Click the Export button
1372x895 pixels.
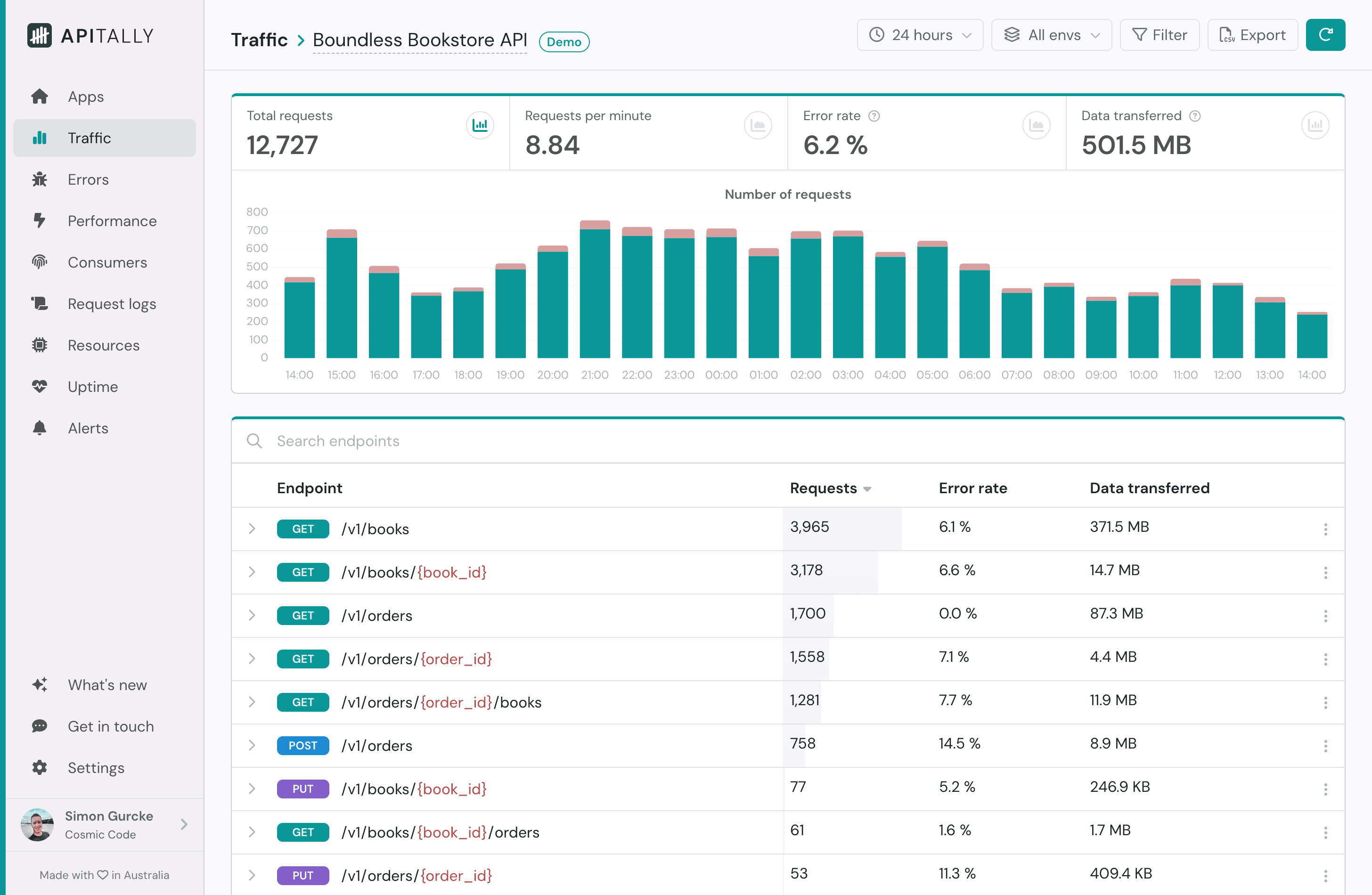(x=1252, y=34)
